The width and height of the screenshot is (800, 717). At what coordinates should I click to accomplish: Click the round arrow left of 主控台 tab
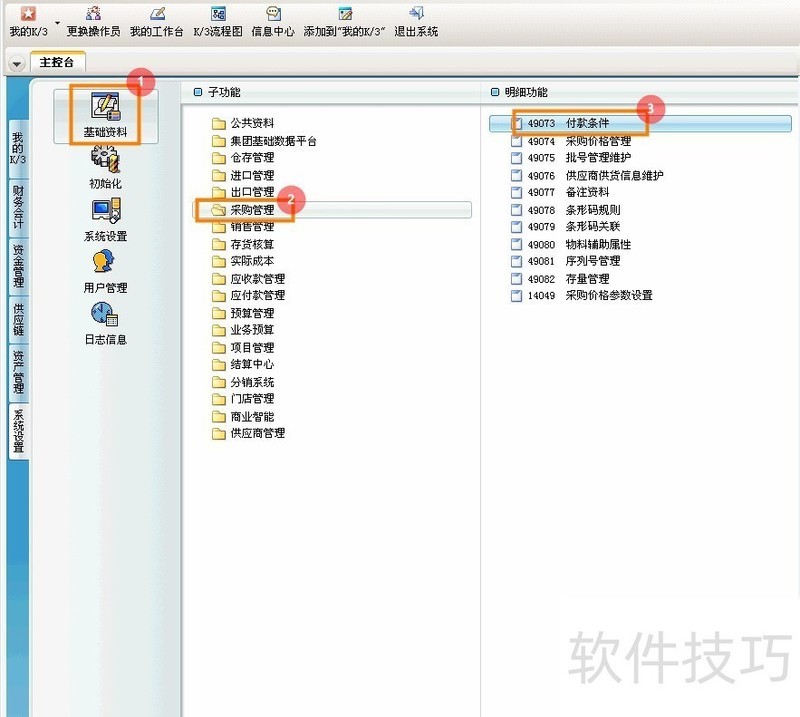pyautogui.click(x=17, y=63)
